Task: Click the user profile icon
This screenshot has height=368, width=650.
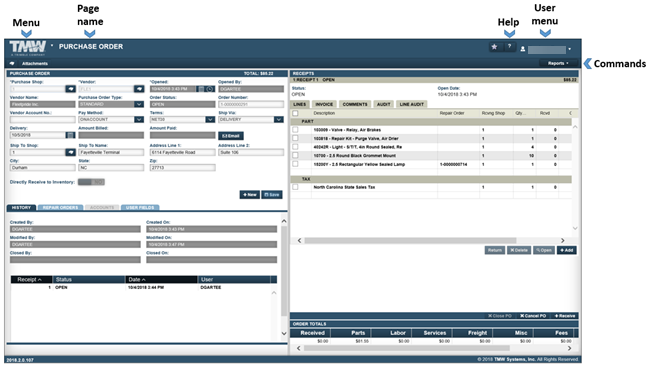Action: (x=523, y=49)
